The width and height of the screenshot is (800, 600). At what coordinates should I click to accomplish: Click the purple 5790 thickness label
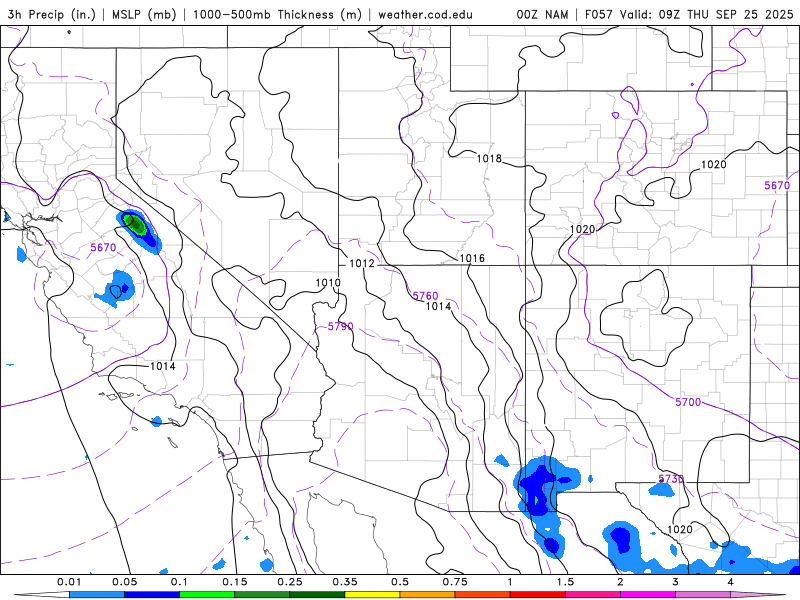340,326
